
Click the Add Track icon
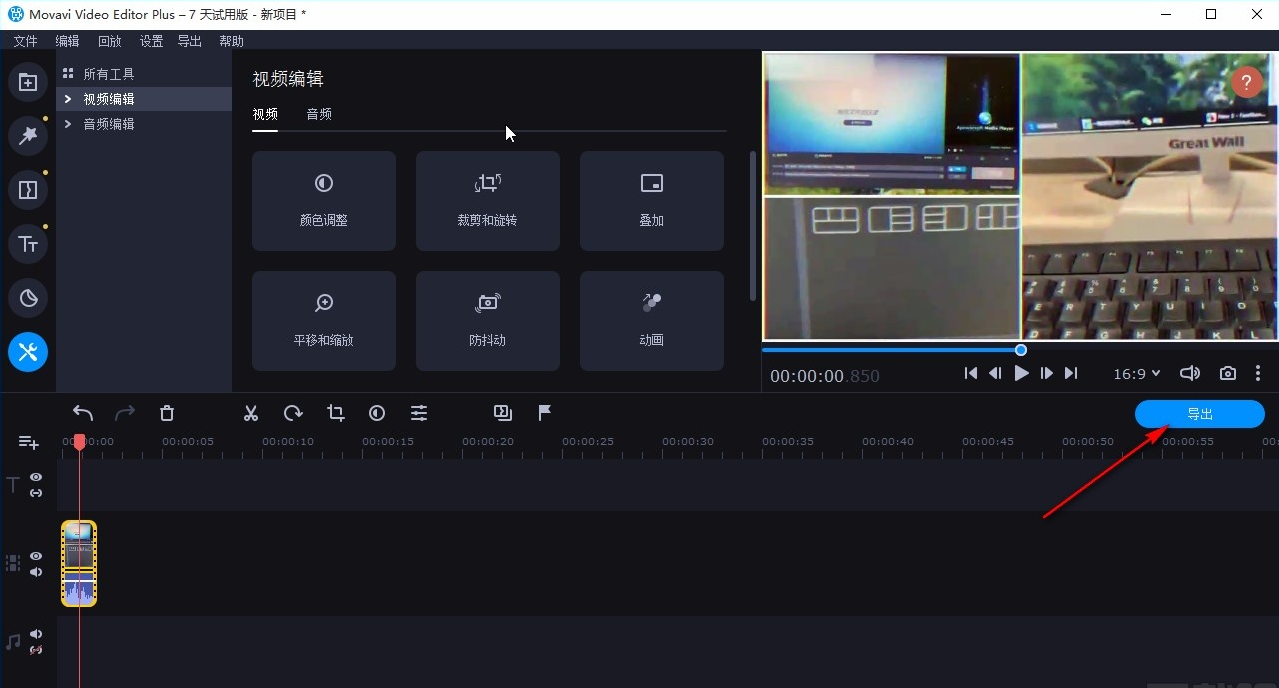tap(28, 442)
